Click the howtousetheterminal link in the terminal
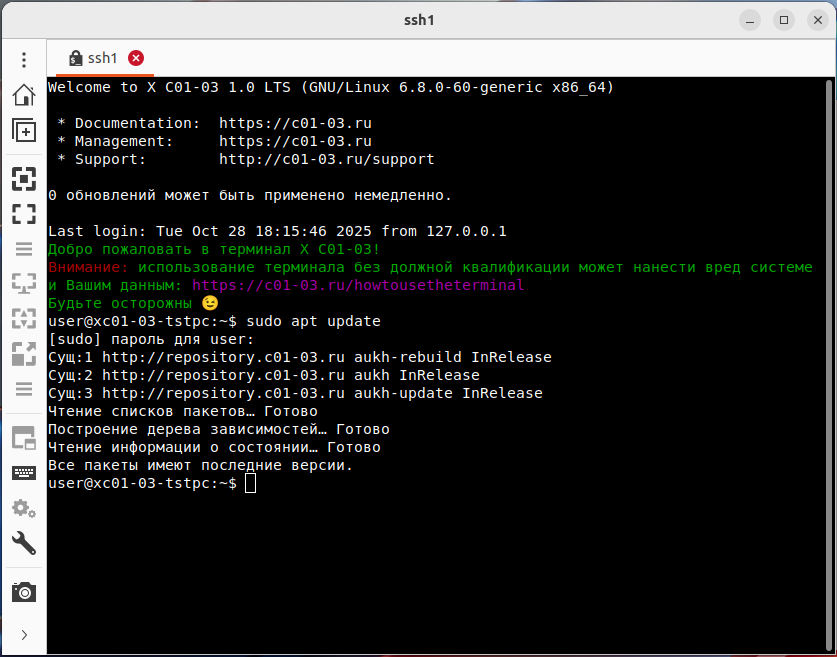The height and width of the screenshot is (657, 837). [x=358, y=285]
